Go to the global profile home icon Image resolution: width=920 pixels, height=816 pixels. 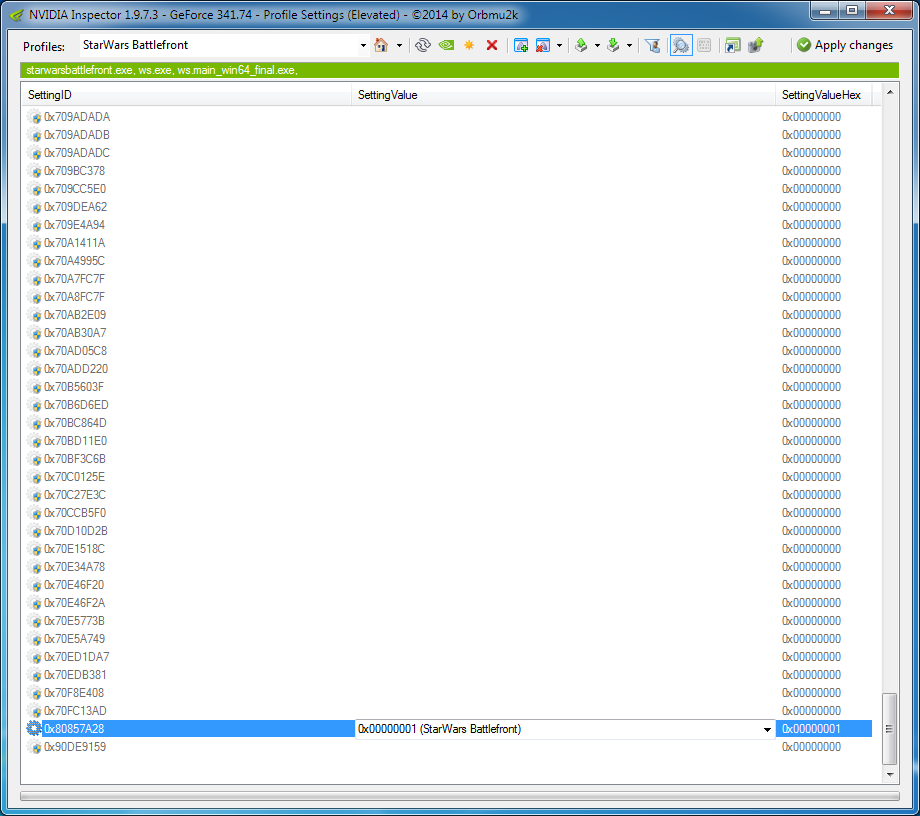[381, 45]
